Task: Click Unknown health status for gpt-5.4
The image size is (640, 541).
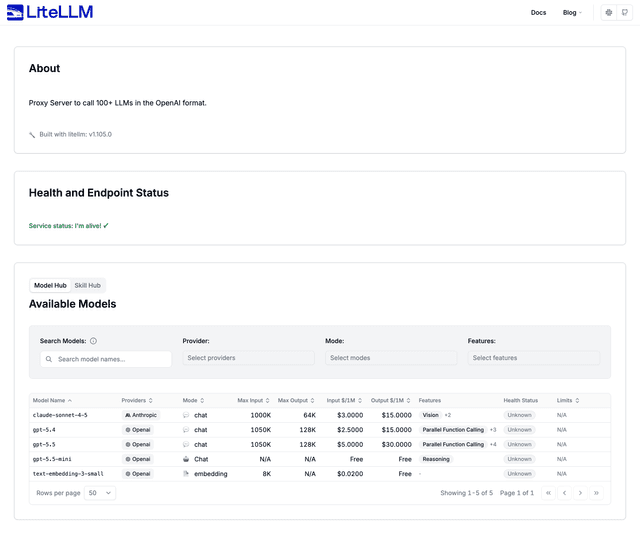Action: point(519,430)
